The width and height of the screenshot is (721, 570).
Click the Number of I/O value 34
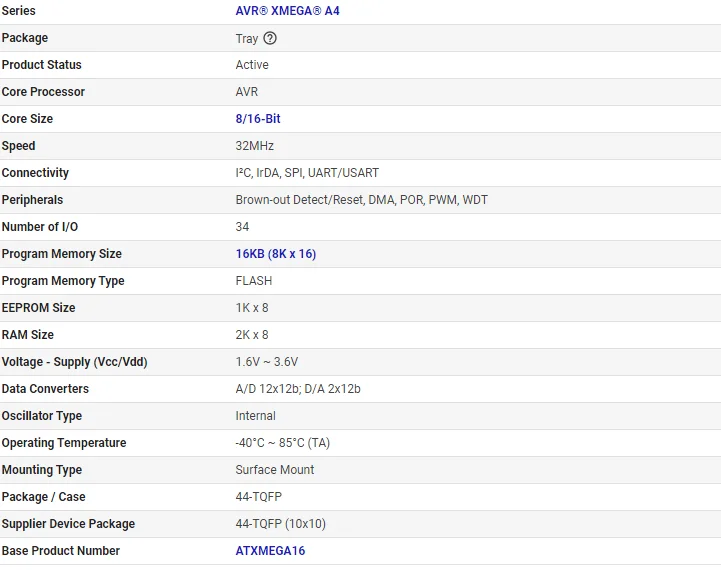242,227
